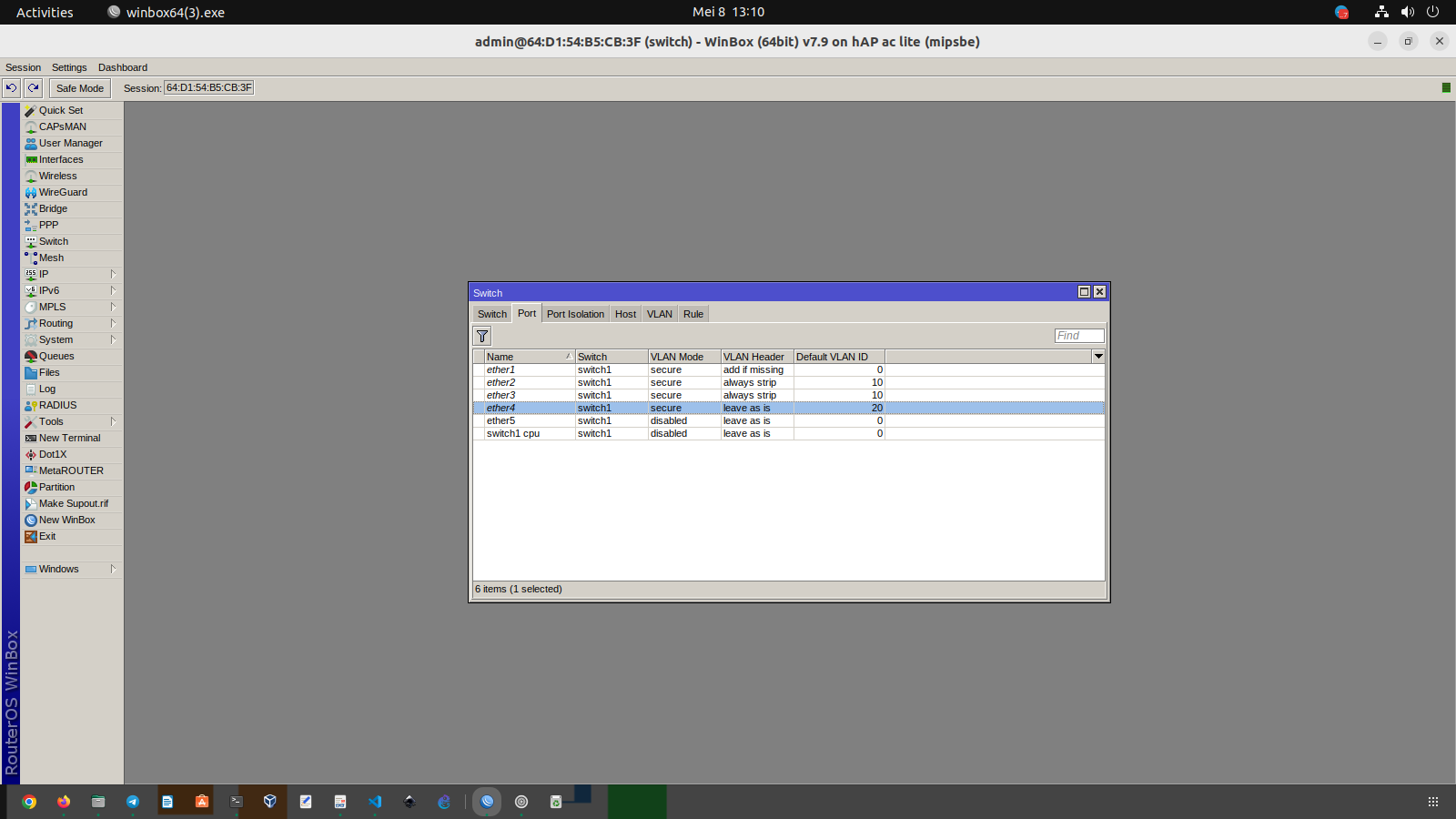Image resolution: width=1456 pixels, height=819 pixels.
Task: Select the ether5 port row
Action: click(x=788, y=420)
